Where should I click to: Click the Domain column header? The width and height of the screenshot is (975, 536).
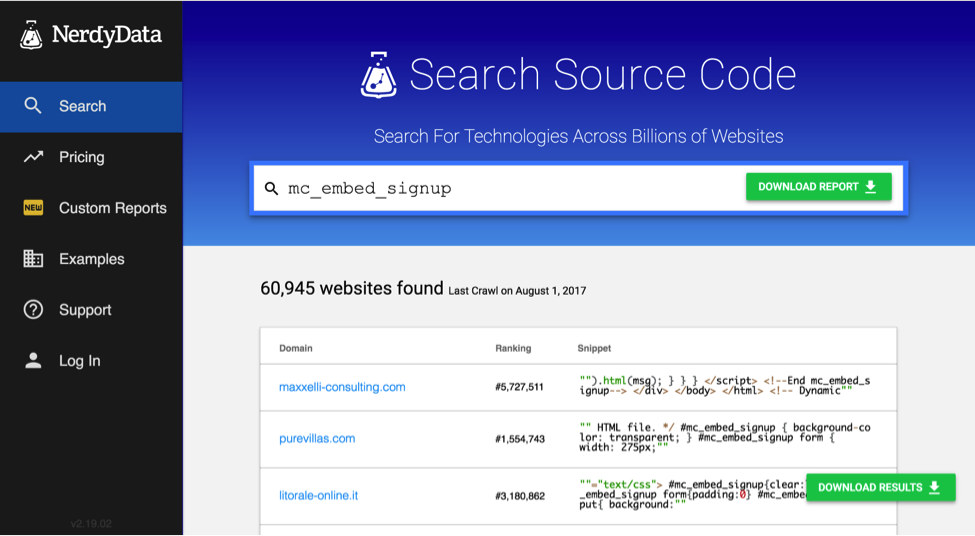[x=296, y=348]
